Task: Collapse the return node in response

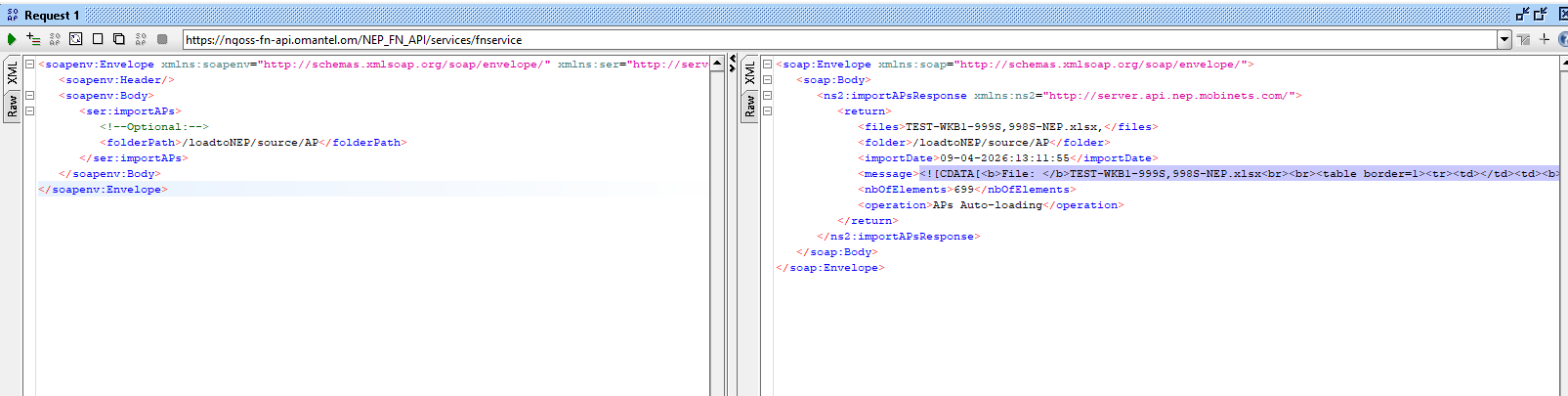Action: tap(768, 111)
